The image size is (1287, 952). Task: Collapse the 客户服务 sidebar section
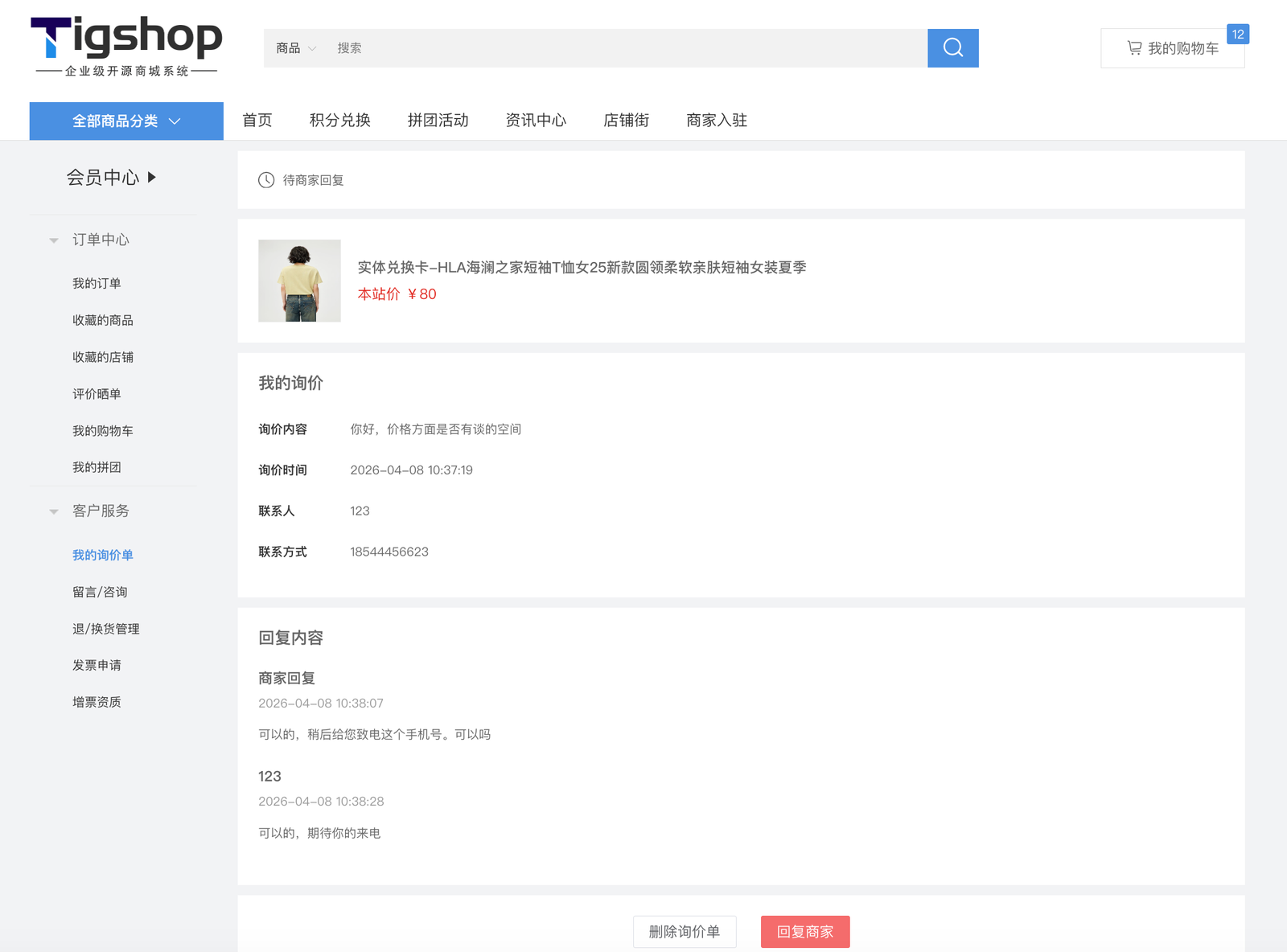[54, 511]
